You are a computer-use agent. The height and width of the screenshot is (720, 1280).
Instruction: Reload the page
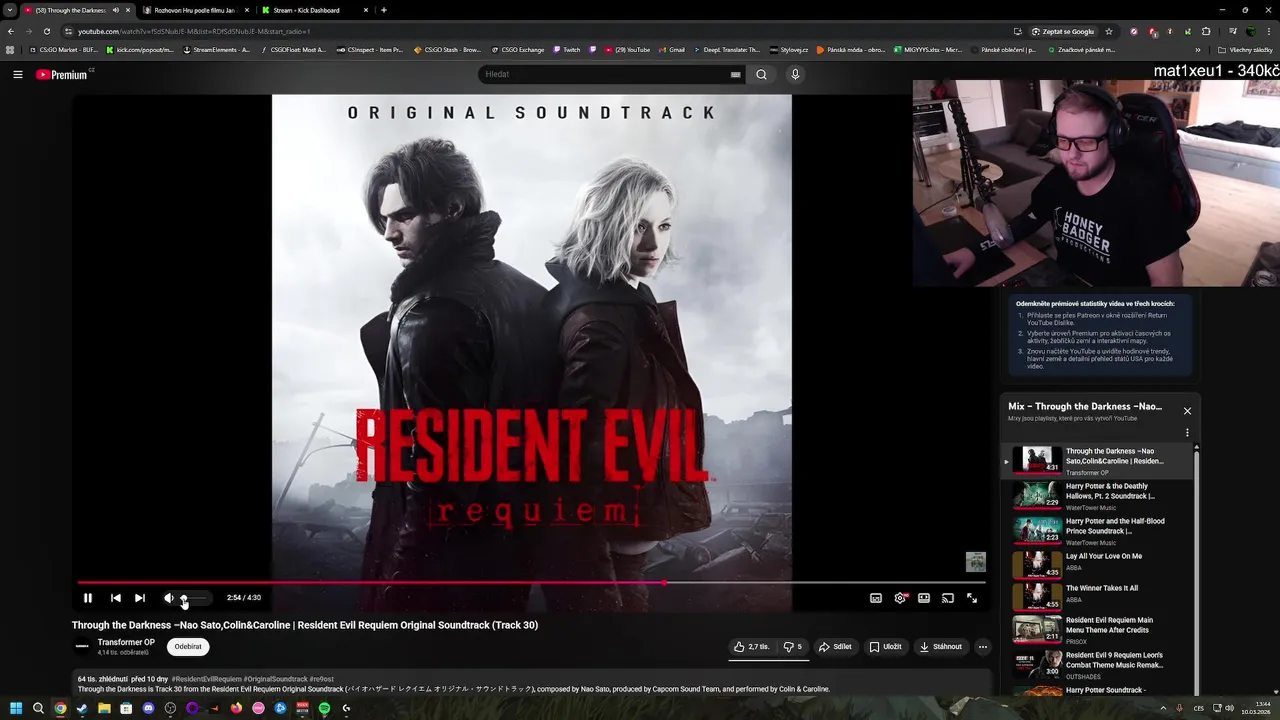(46, 31)
